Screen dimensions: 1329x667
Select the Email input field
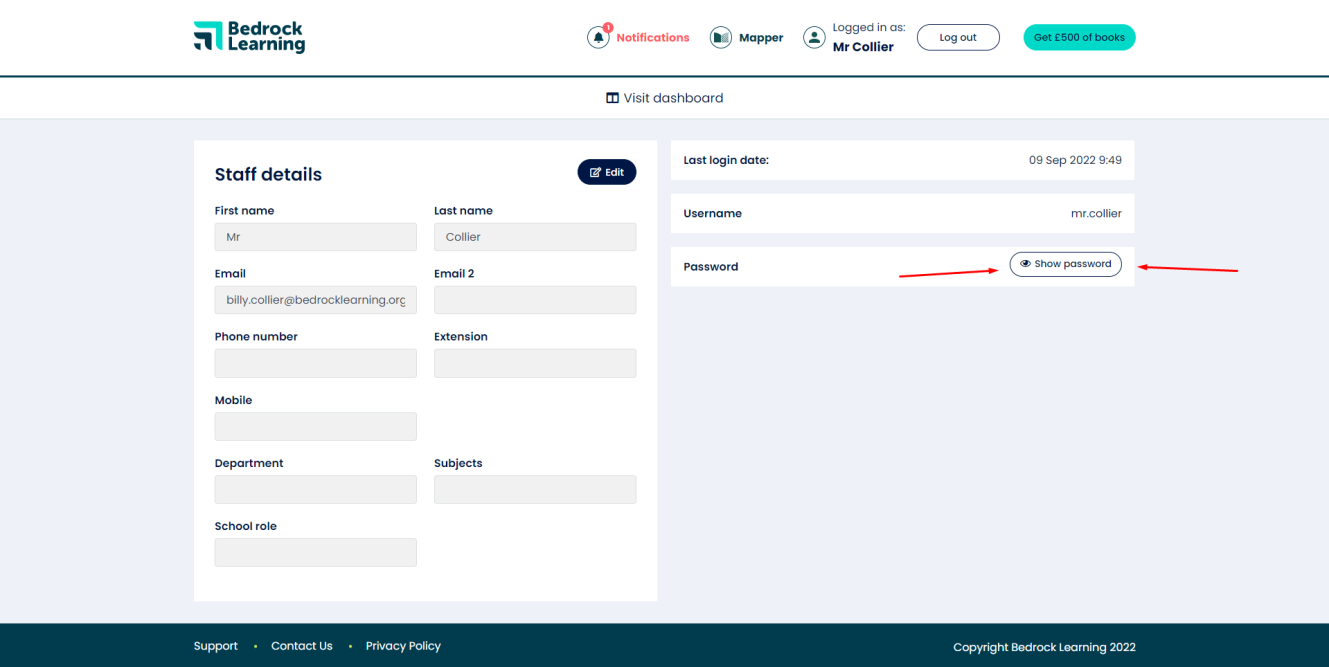coord(315,300)
